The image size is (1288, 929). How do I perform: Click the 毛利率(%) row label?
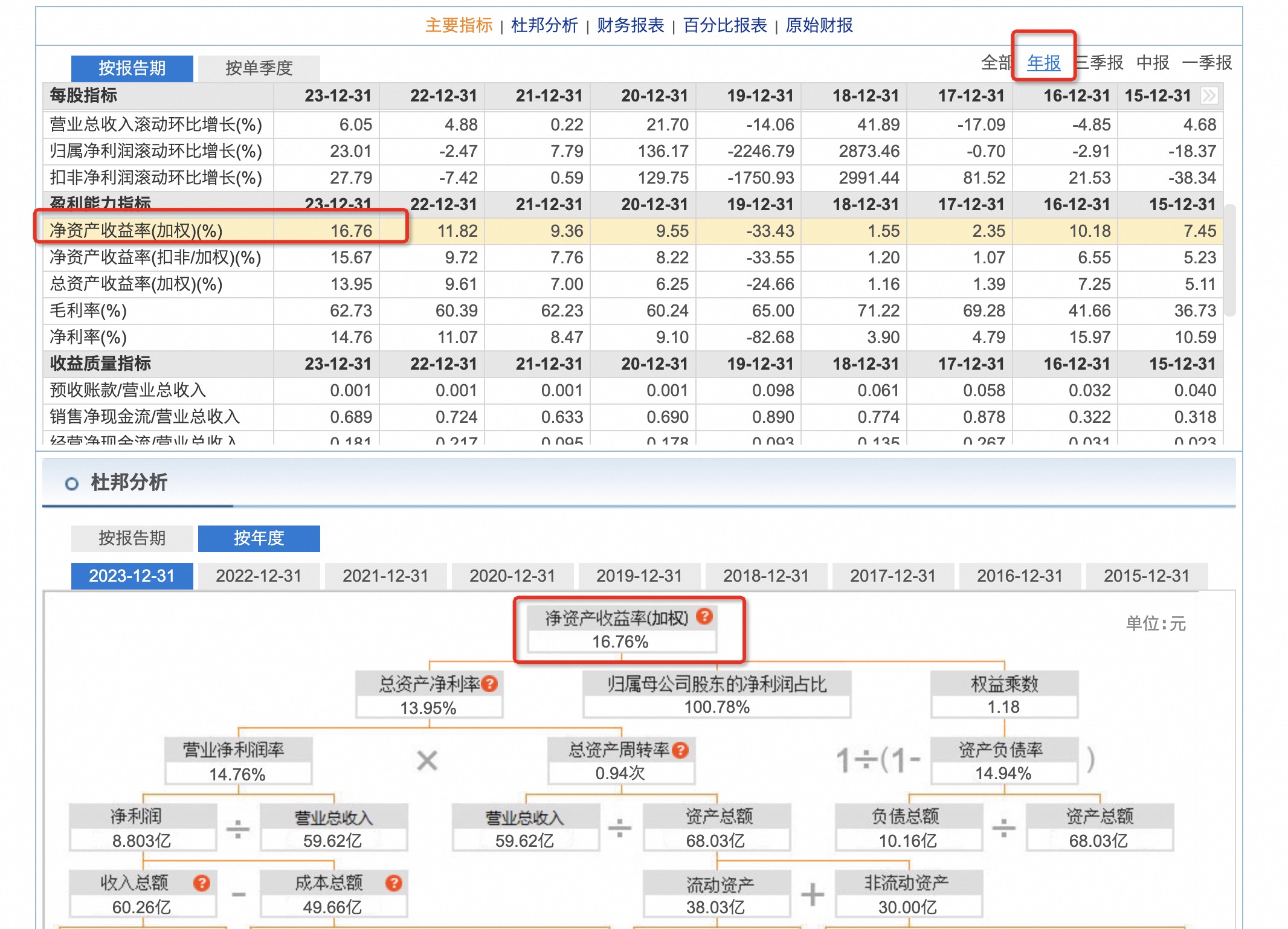click(88, 310)
